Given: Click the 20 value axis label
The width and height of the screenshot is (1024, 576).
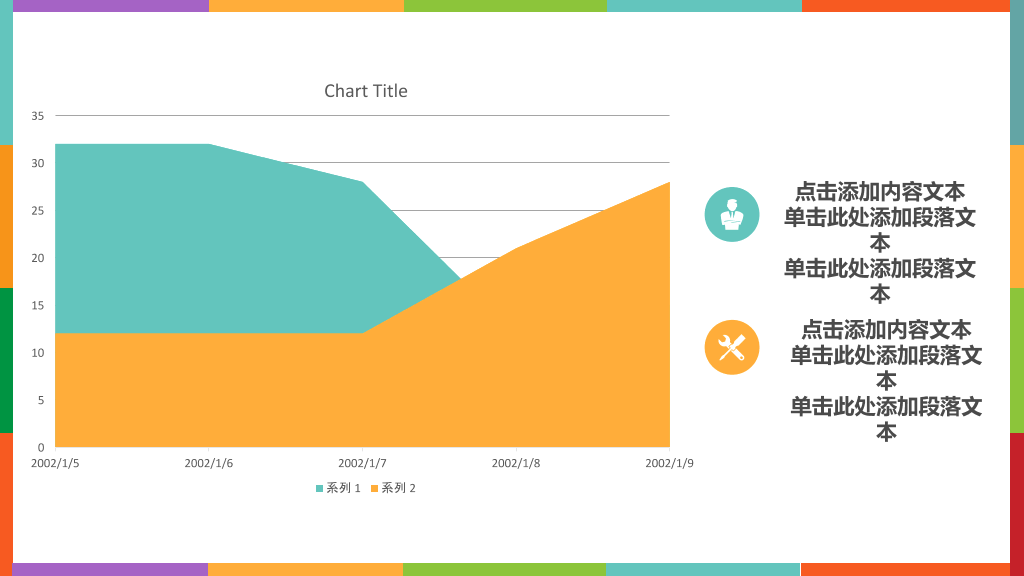Looking at the screenshot, I should 38,258.
